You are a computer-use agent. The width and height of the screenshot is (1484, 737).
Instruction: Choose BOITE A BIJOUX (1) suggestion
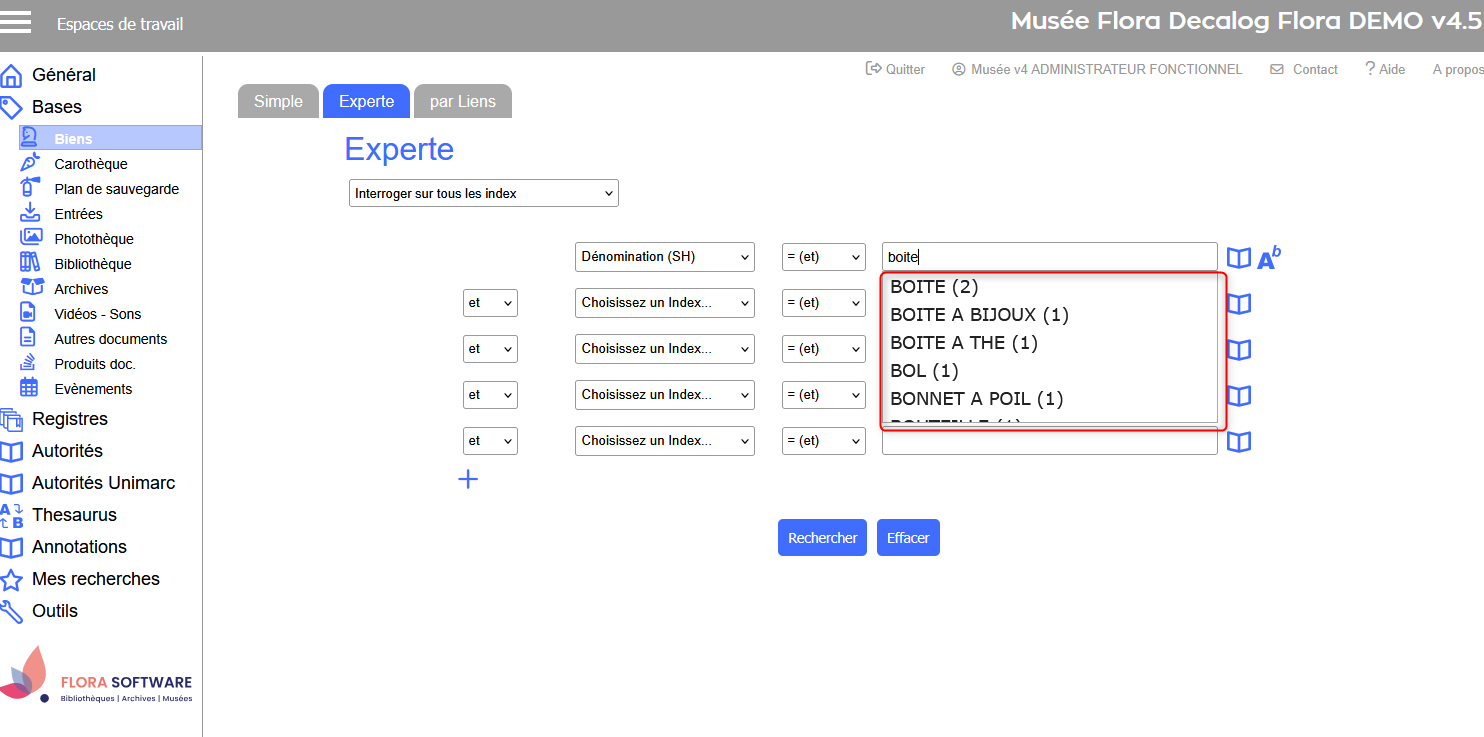point(979,315)
